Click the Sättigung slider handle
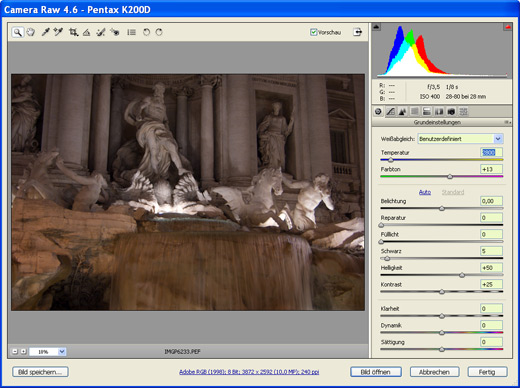The height and width of the screenshot is (388, 520). tap(442, 350)
